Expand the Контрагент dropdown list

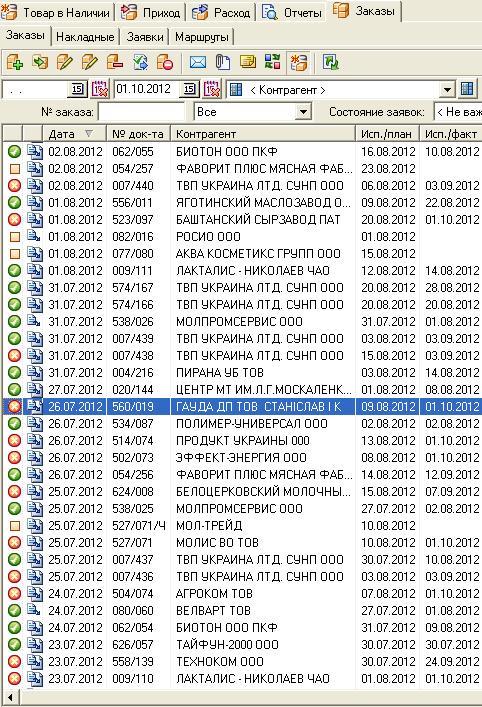tap(446, 89)
